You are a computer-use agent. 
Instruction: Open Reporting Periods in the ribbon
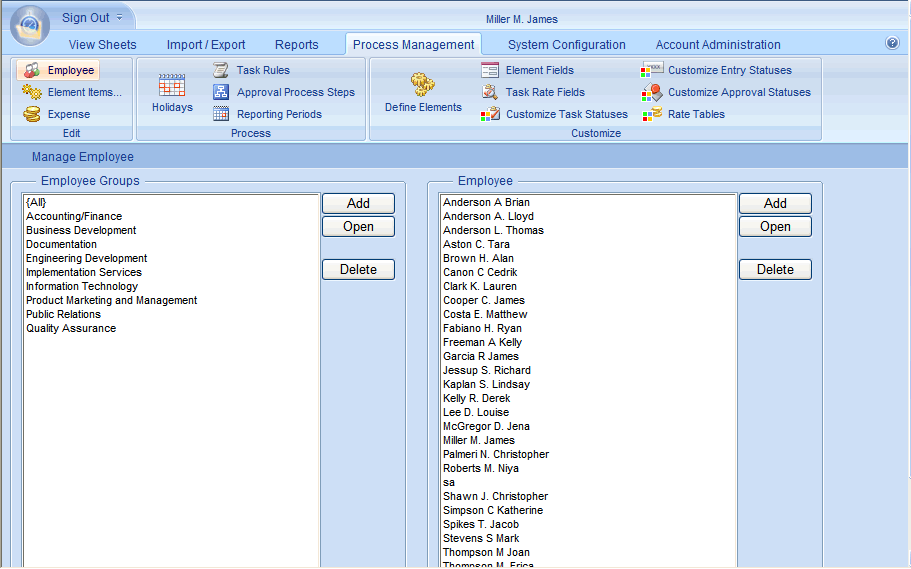coord(221,114)
